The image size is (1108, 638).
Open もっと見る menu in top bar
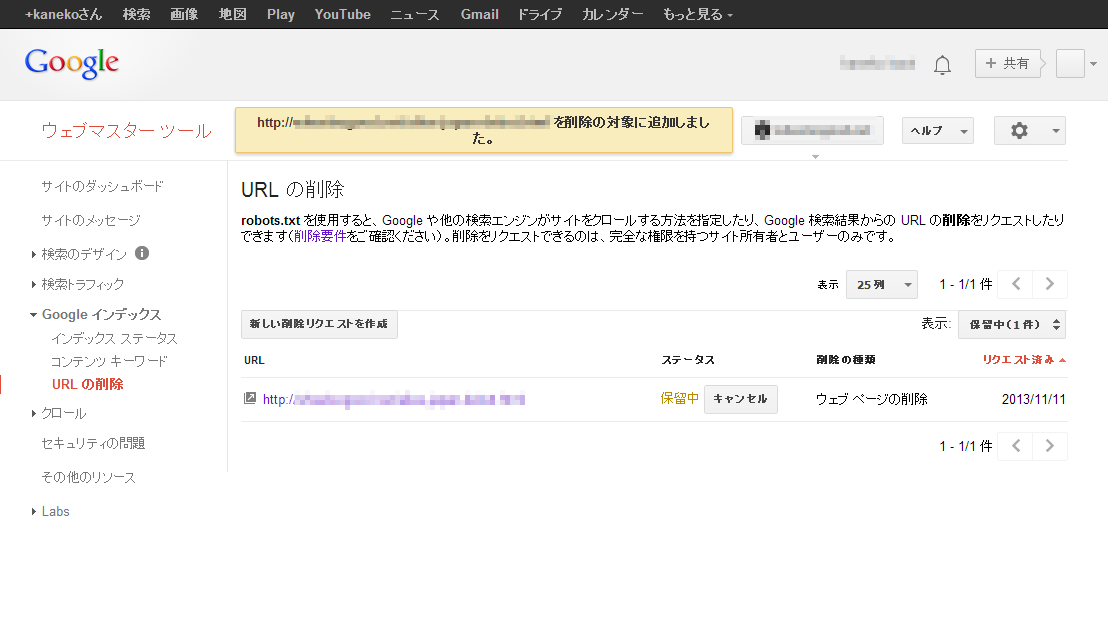click(x=697, y=14)
